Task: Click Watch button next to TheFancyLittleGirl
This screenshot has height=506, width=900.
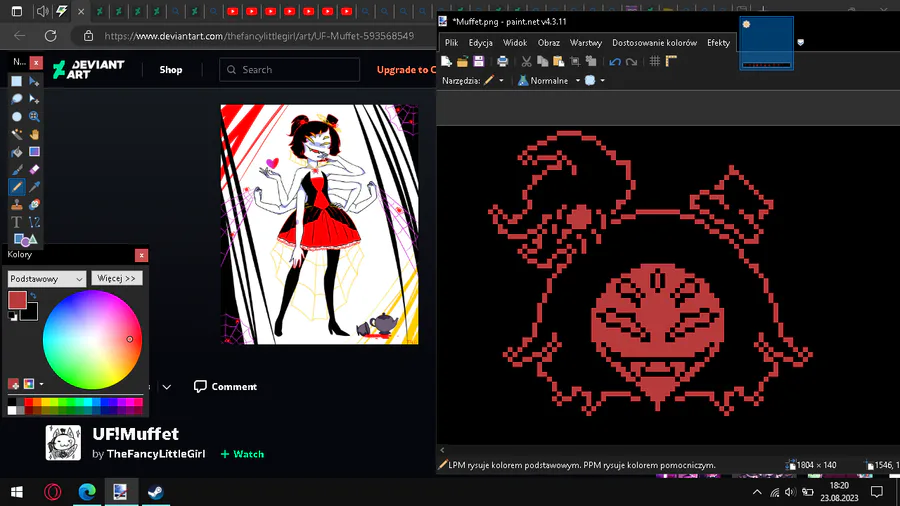Action: (242, 454)
